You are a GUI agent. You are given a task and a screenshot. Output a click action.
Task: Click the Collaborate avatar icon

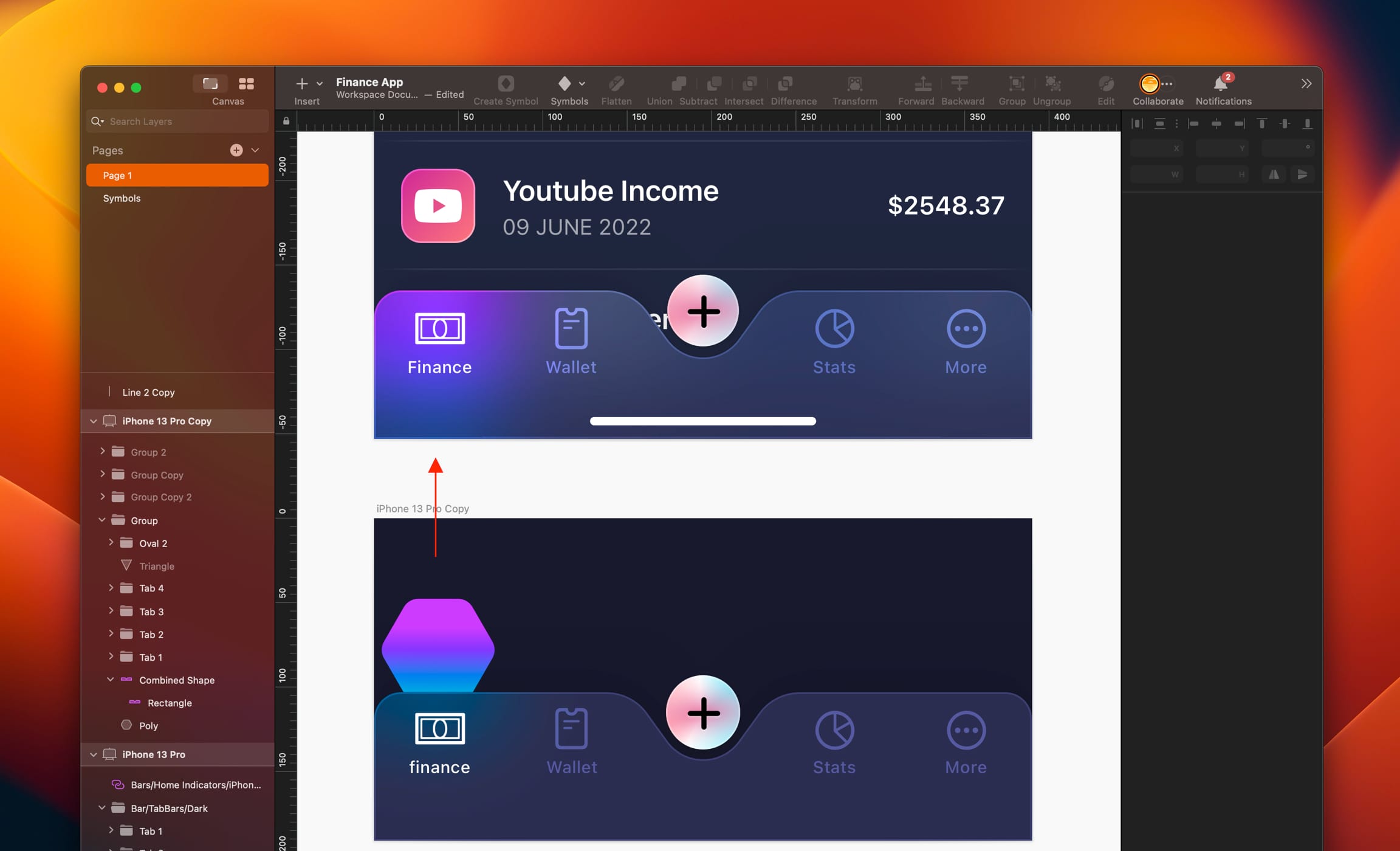pos(1149,83)
